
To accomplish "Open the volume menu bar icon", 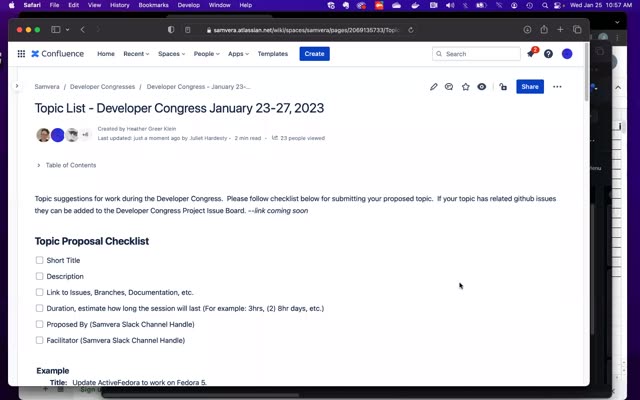I will pyautogui.click(x=450, y=5).
